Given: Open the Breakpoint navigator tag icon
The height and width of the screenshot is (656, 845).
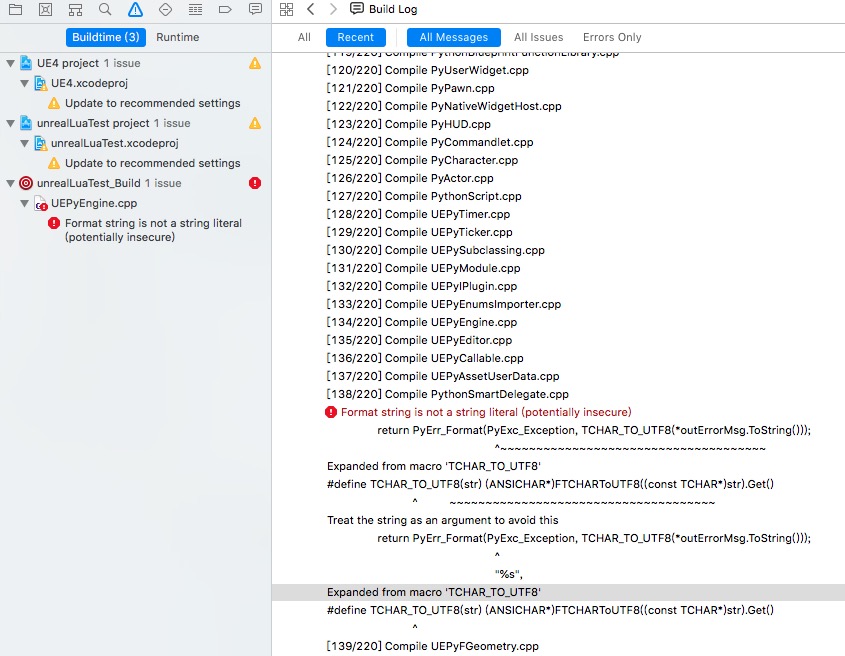Looking at the screenshot, I should 224,9.
